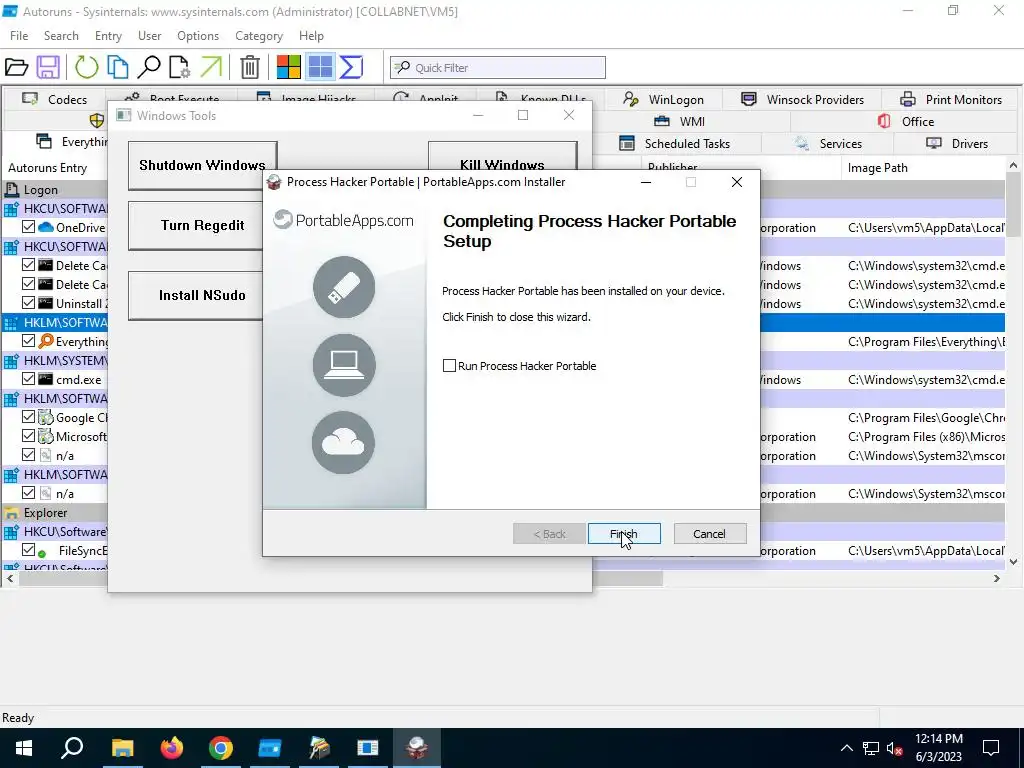Click the Copy toolbar icon in Autoruns
The width and height of the screenshot is (1024, 768).
click(118, 67)
